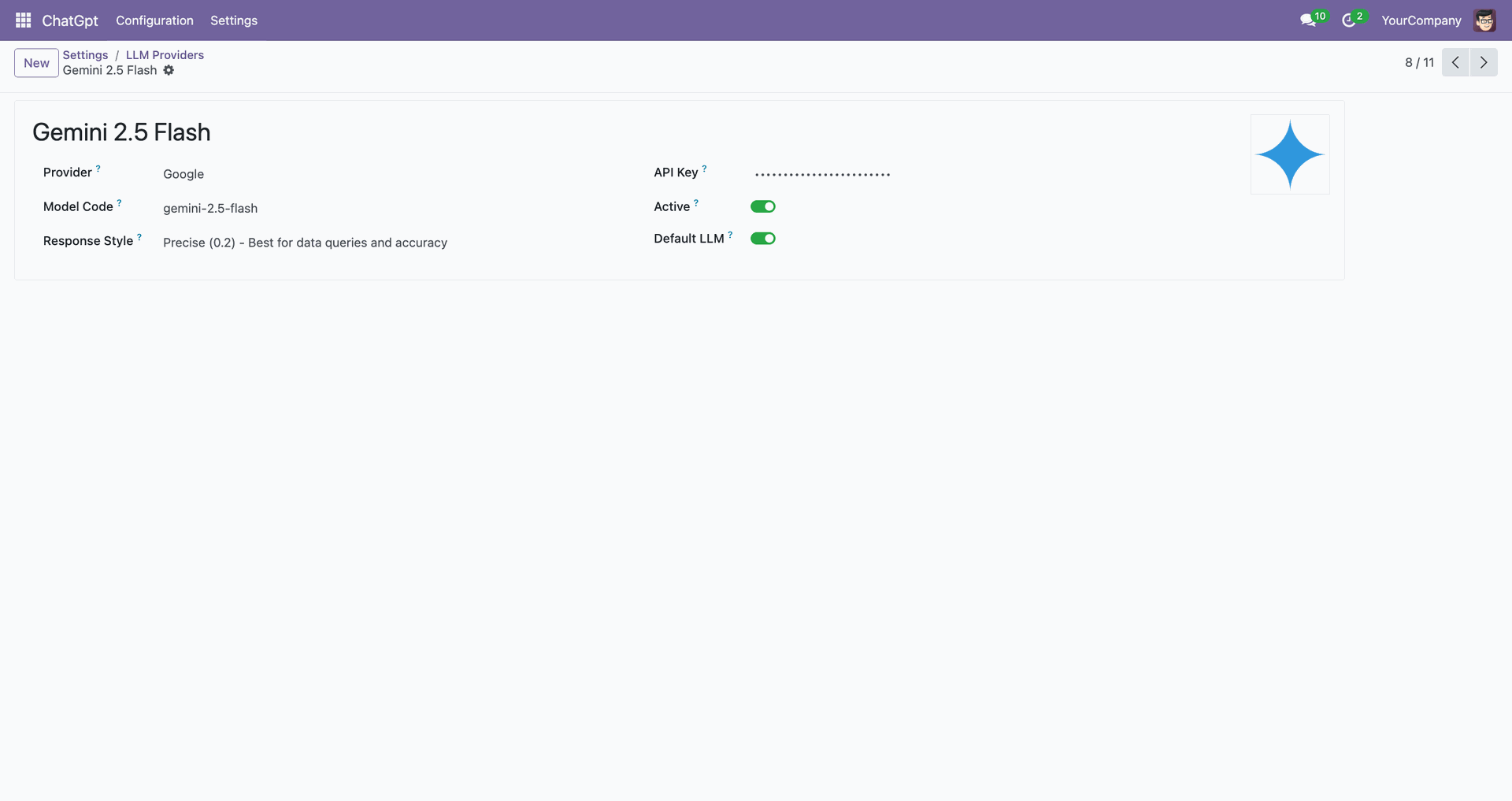1512x801 pixels.
Task: Go to the previous record arrow
Action: pyautogui.click(x=1455, y=62)
